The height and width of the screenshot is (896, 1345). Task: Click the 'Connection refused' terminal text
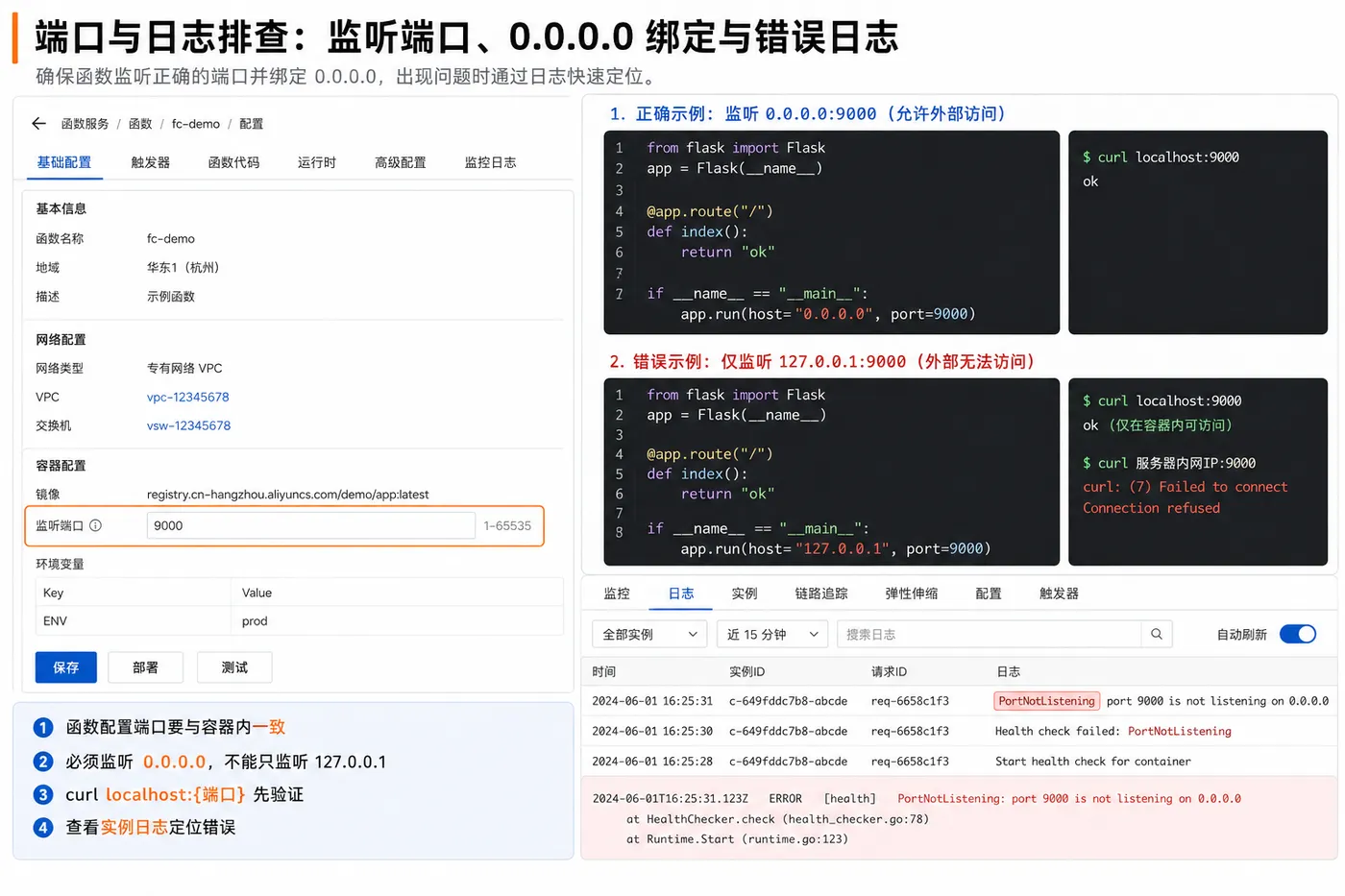click(1151, 508)
